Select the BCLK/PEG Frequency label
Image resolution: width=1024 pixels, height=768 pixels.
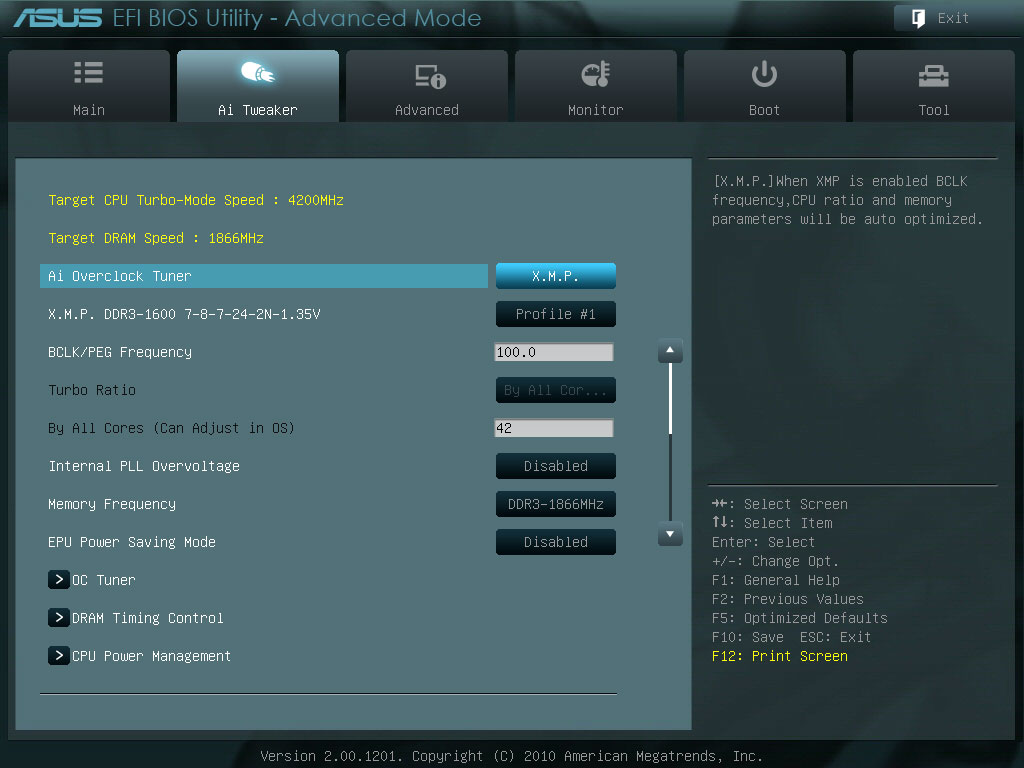120,352
